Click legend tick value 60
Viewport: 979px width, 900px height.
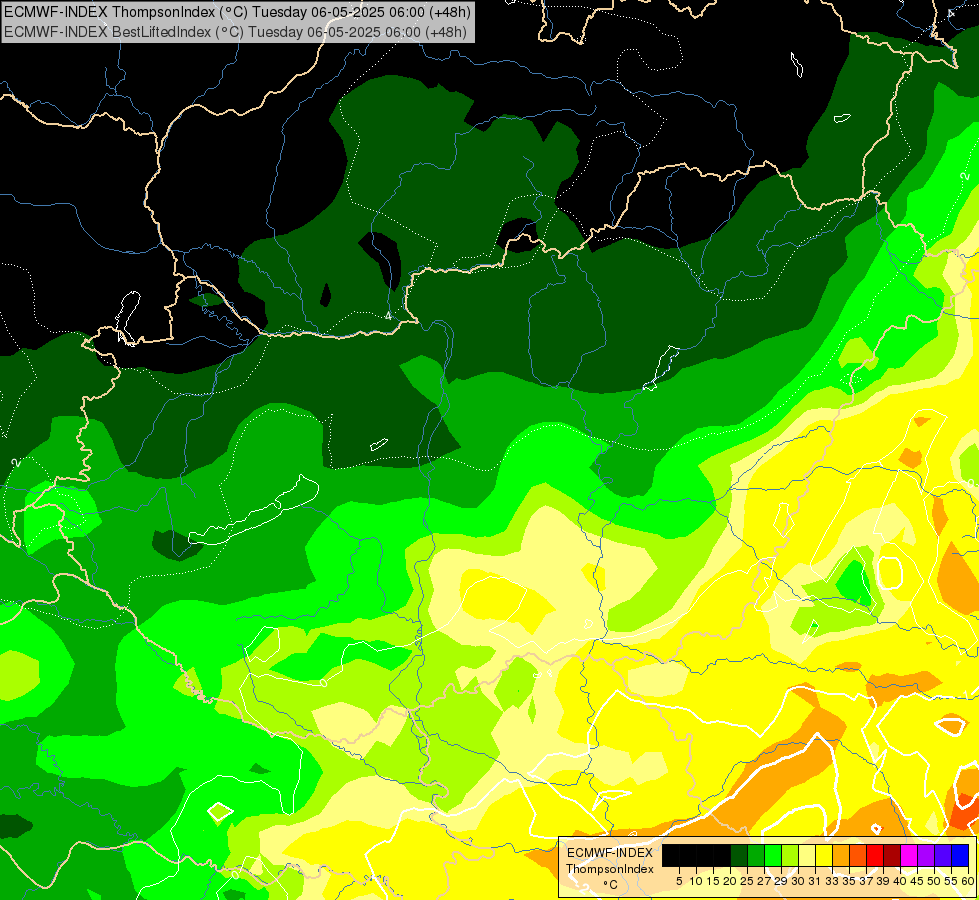coord(968,881)
